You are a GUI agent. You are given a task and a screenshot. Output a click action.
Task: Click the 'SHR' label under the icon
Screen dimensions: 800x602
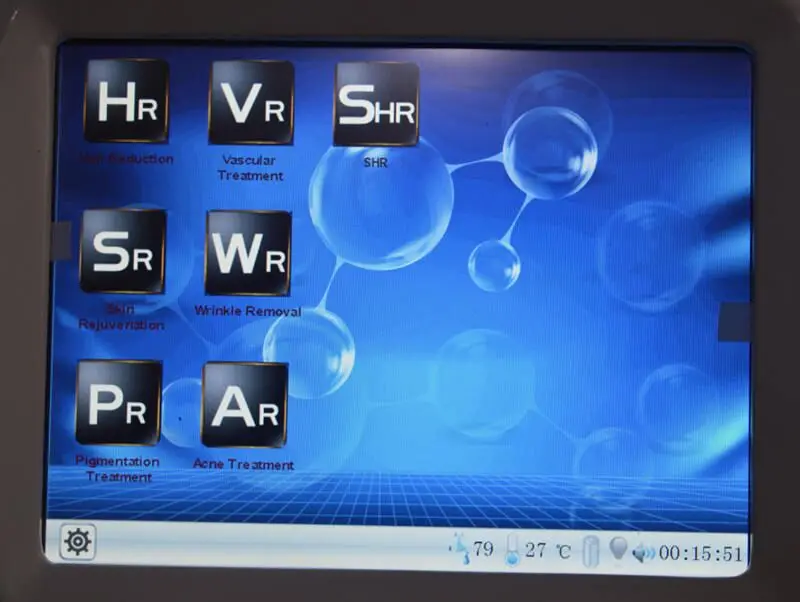pos(376,163)
